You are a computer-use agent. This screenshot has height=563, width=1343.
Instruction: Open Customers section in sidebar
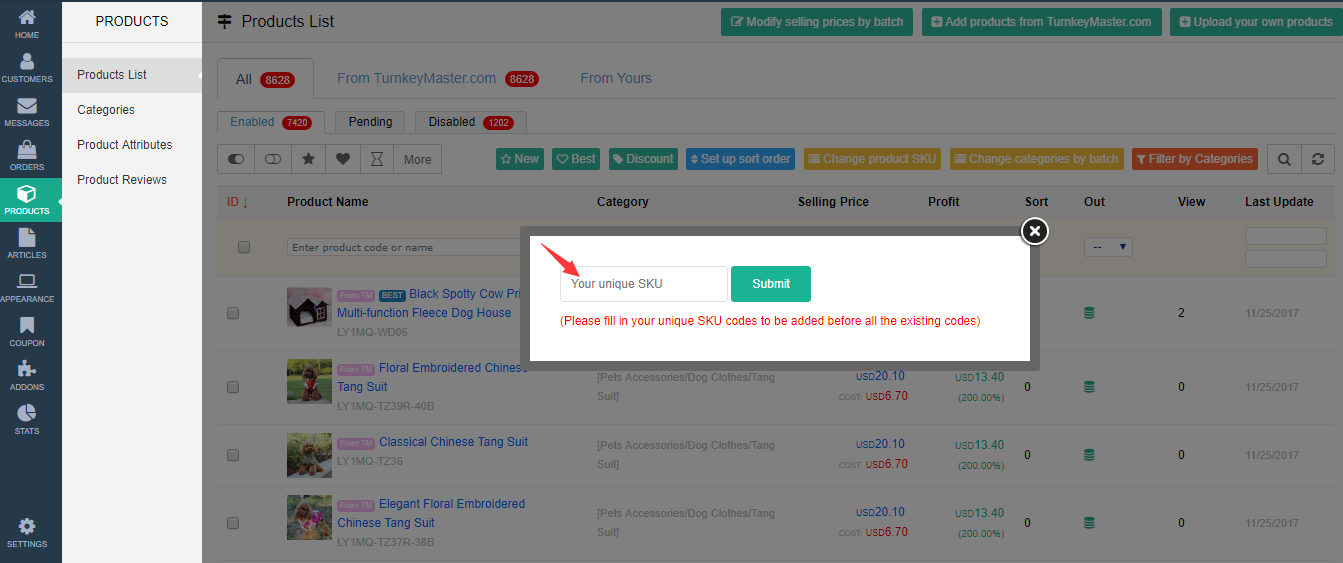click(27, 68)
